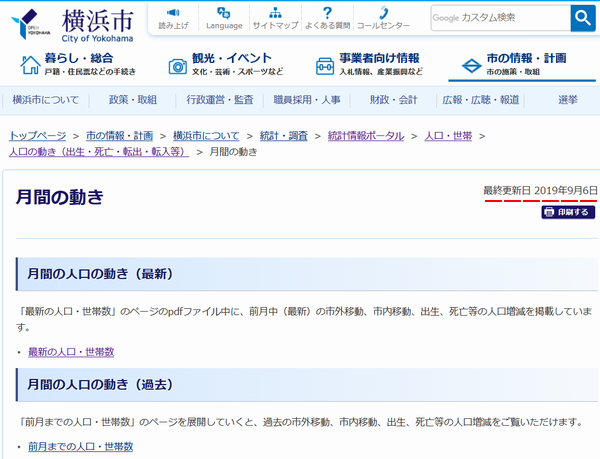Click the 月間の動き breadcrumb current page text
Viewport: 600px width, 459px height.
click(x=233, y=152)
